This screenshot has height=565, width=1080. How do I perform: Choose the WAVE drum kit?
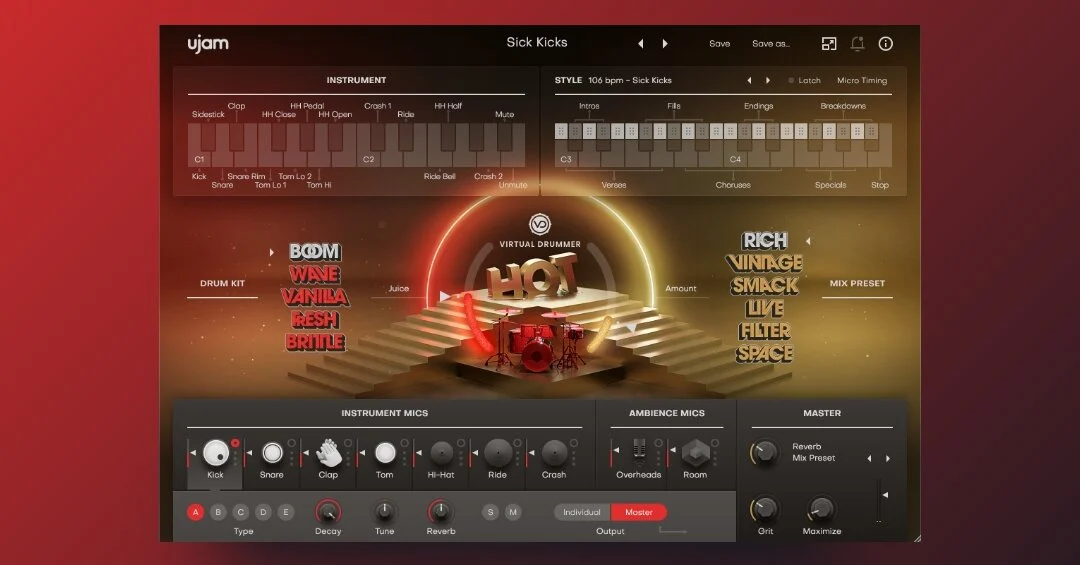pos(315,274)
